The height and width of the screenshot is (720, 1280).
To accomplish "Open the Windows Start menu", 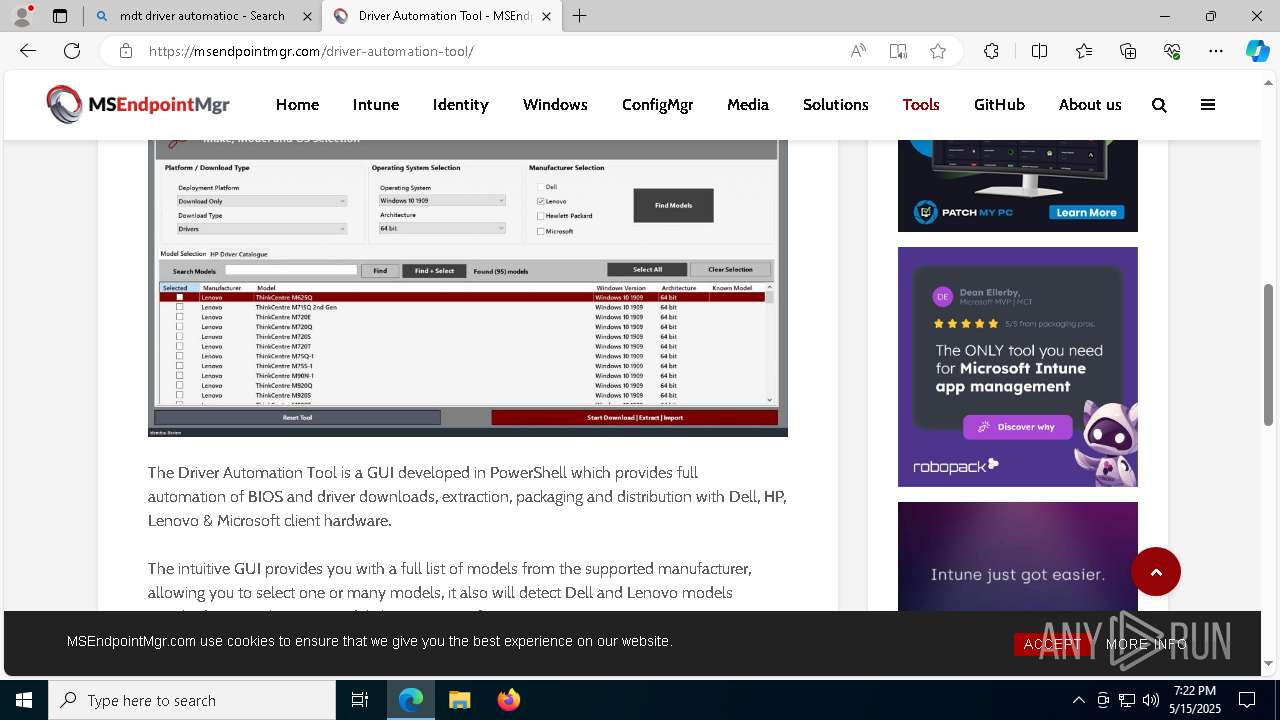I will coord(24,700).
